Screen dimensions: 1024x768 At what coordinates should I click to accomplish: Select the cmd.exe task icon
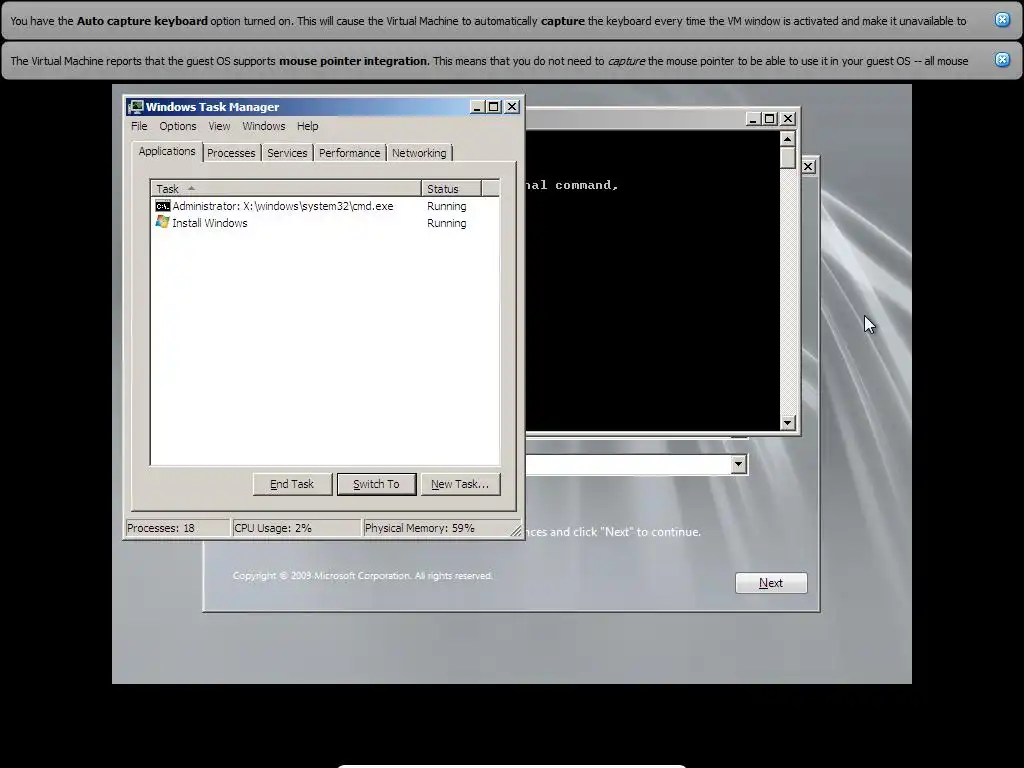coord(163,206)
